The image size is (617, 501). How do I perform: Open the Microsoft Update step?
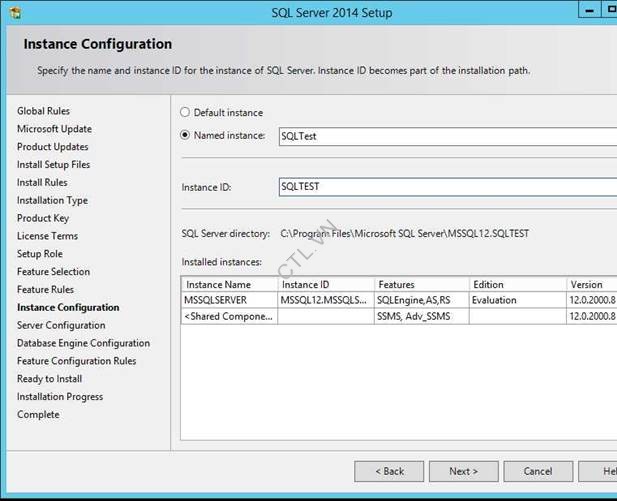click(x=54, y=129)
